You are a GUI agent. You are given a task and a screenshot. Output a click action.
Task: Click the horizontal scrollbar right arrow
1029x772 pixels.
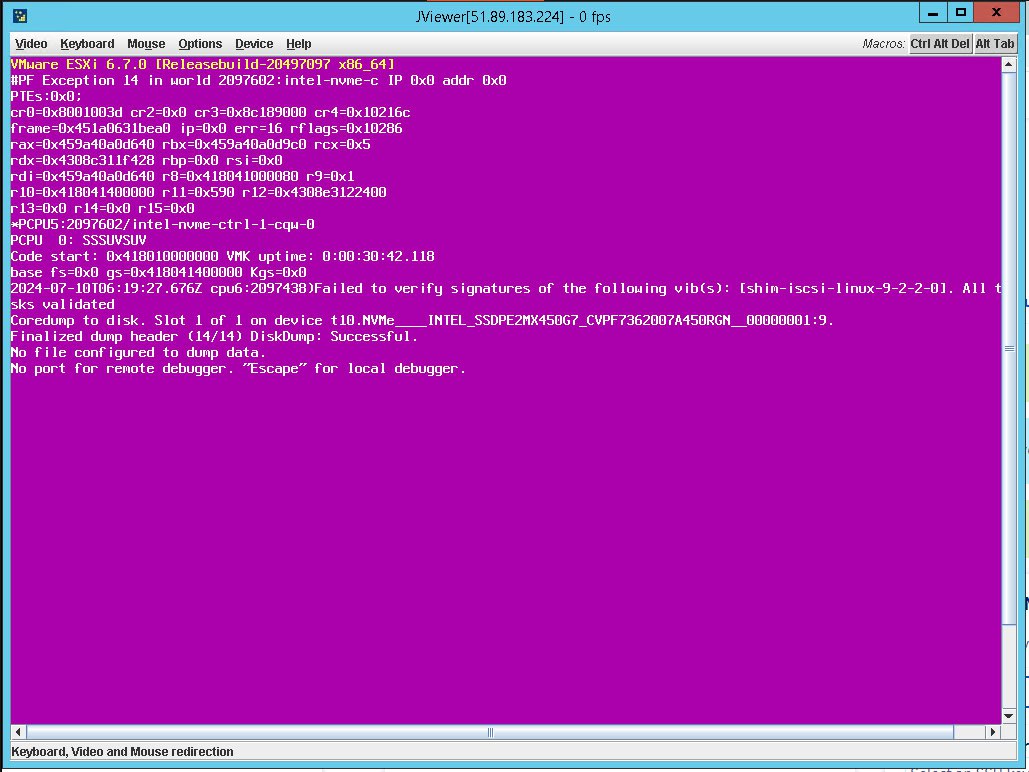994,732
